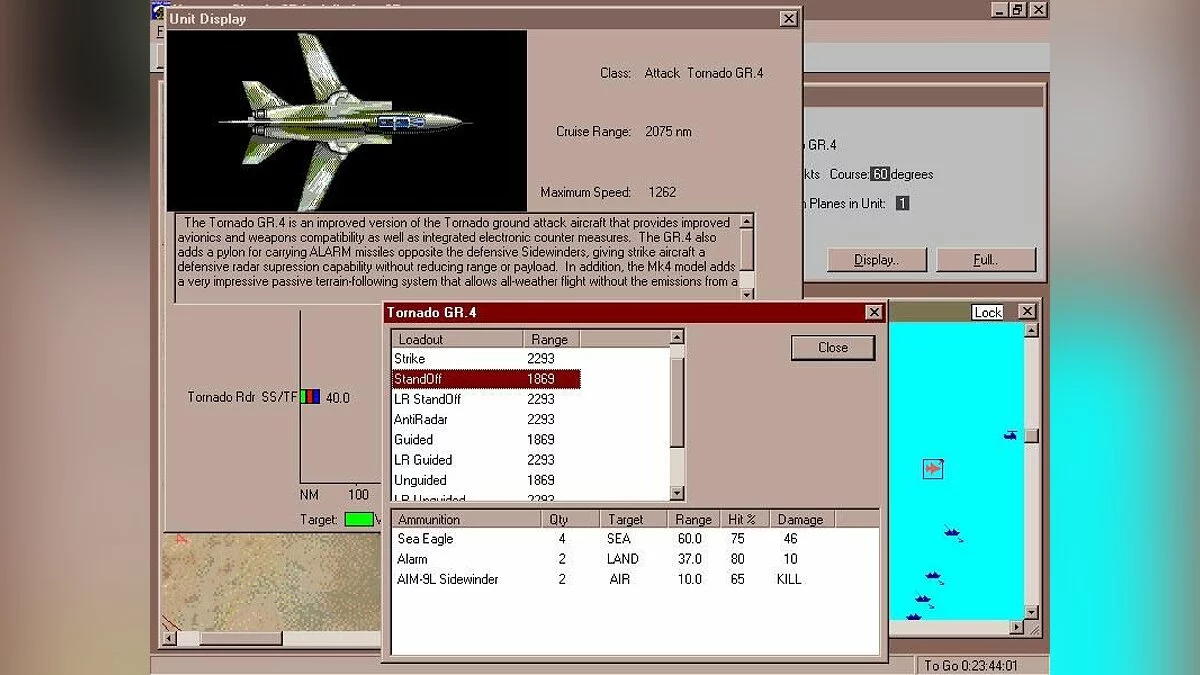This screenshot has height=675, width=1200.
Task: Select the Alarm ammunition row
Action: click(x=635, y=559)
